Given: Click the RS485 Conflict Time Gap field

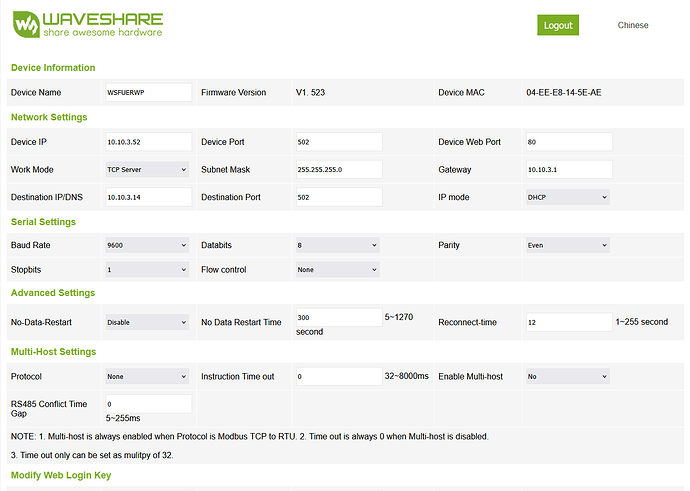Looking at the screenshot, I should [149, 404].
